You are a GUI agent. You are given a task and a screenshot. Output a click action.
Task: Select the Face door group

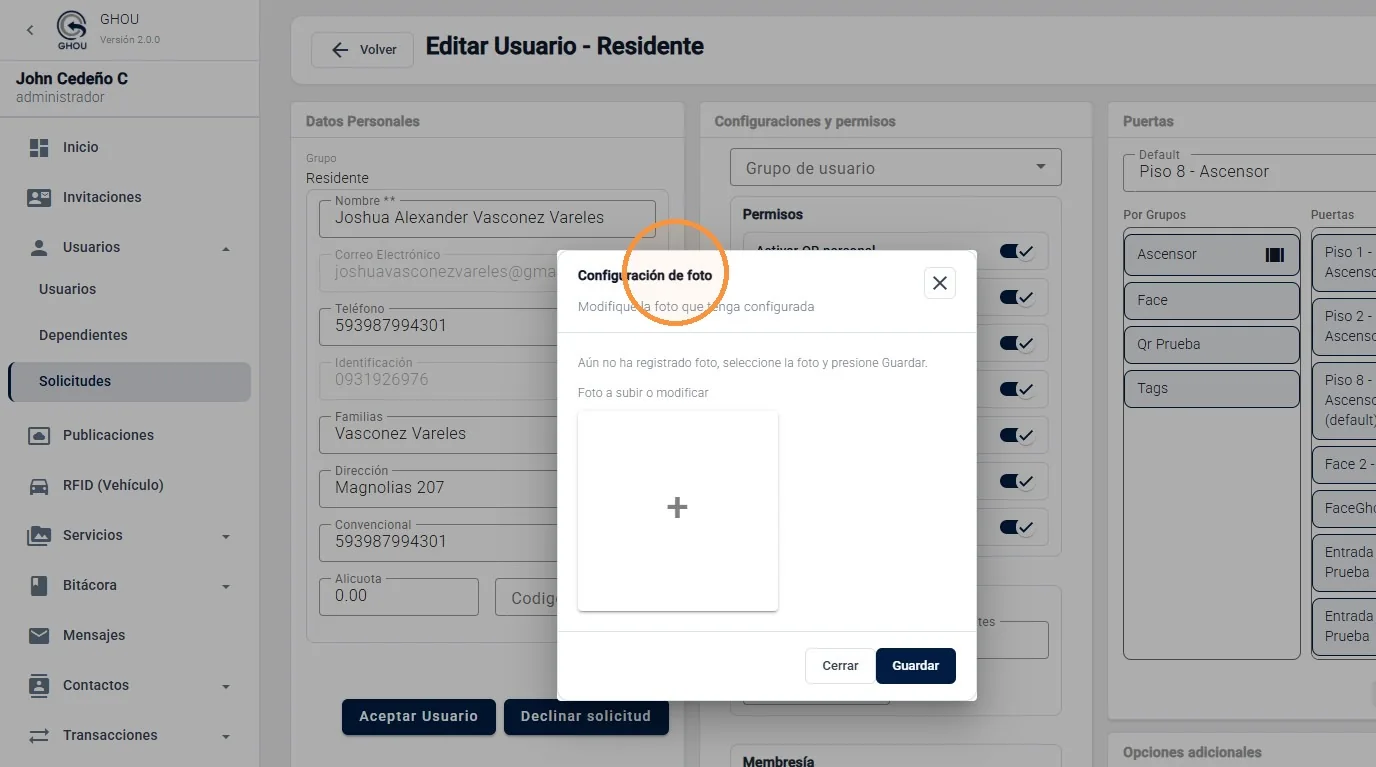coord(1212,300)
